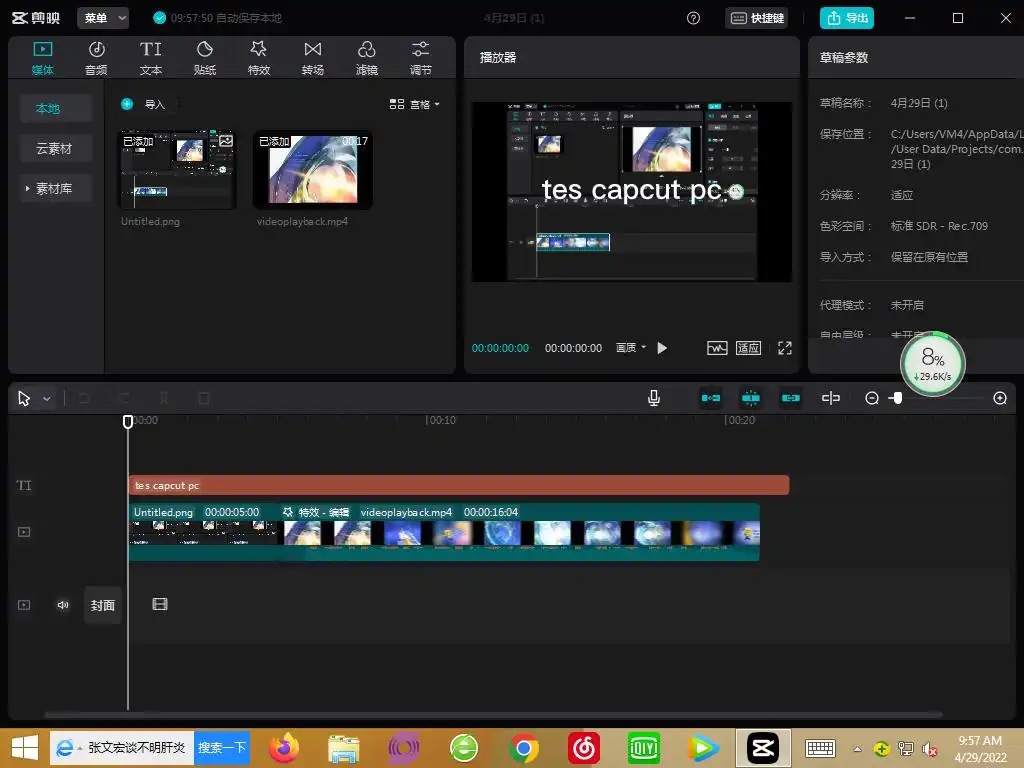Toggle preview axis on timeline
Screen dimensions: 1024x768
[831, 398]
